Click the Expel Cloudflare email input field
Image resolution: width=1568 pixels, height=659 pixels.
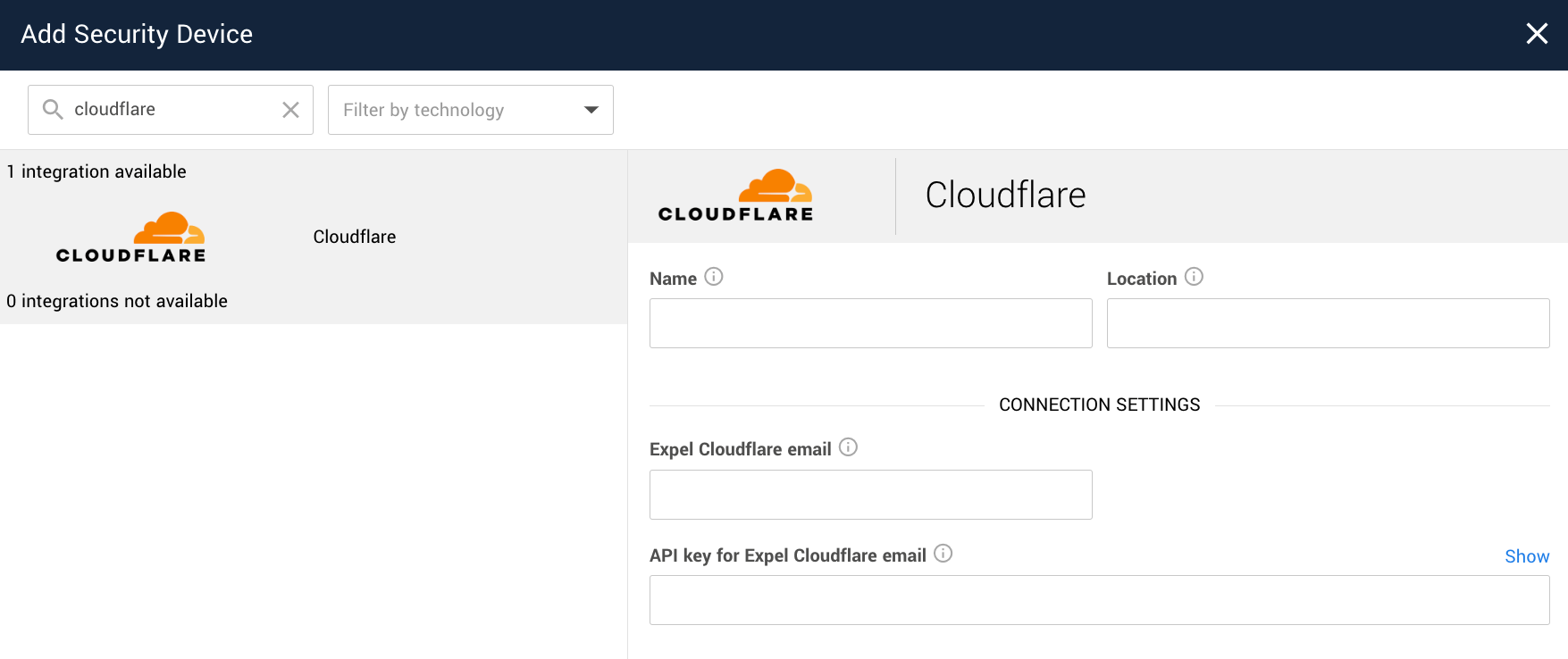(x=871, y=495)
